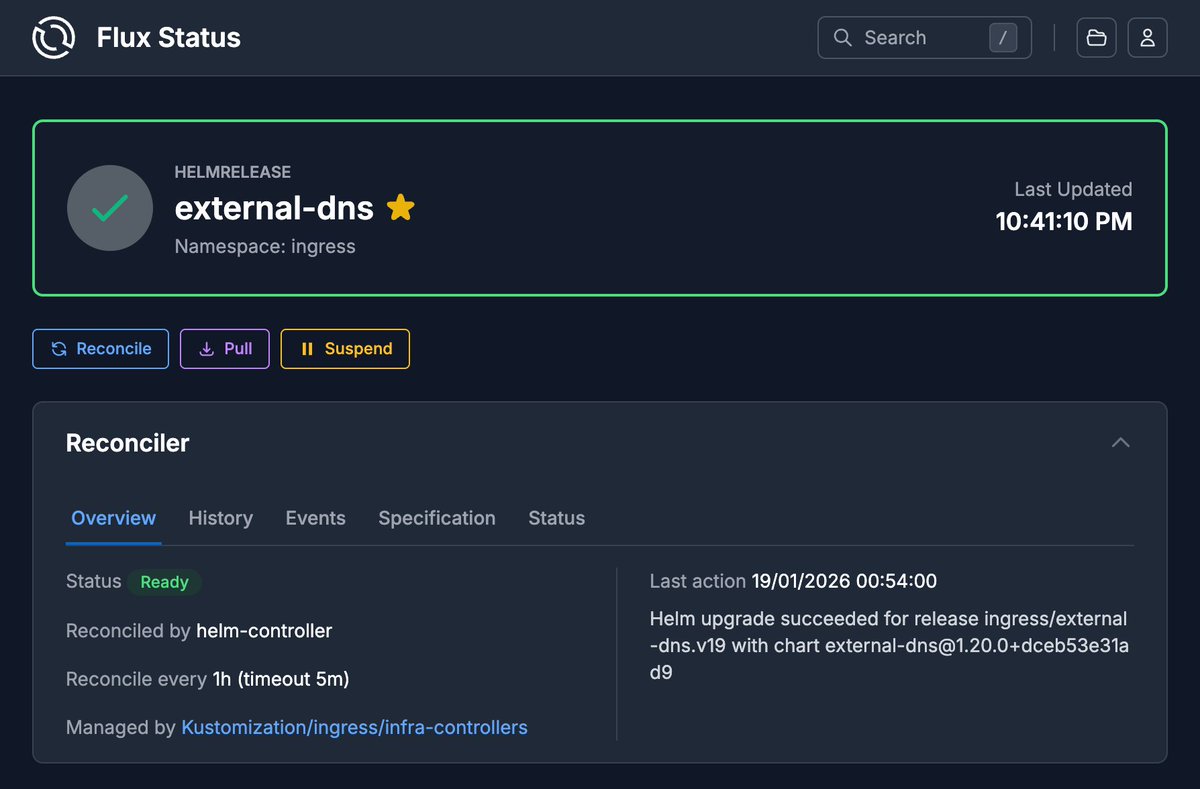This screenshot has width=1200, height=789.
Task: Click the Ready status badge
Action: coord(164,582)
